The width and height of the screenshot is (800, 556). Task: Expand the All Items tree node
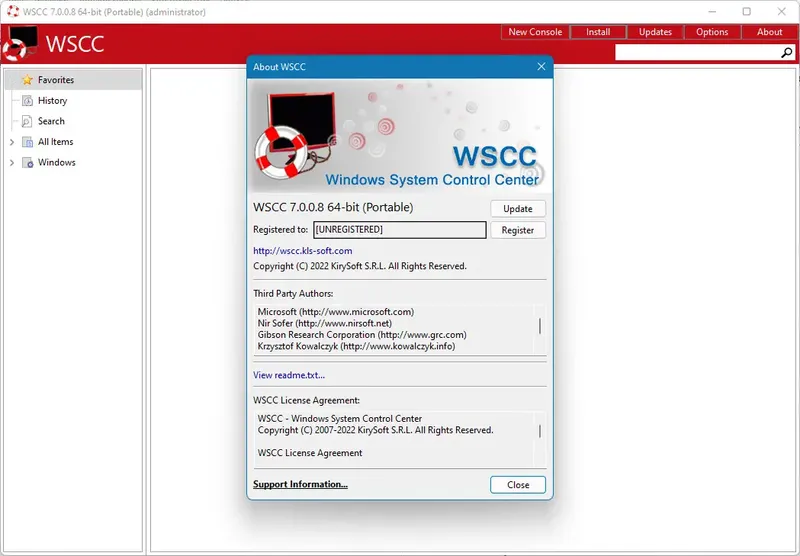(x=12, y=142)
